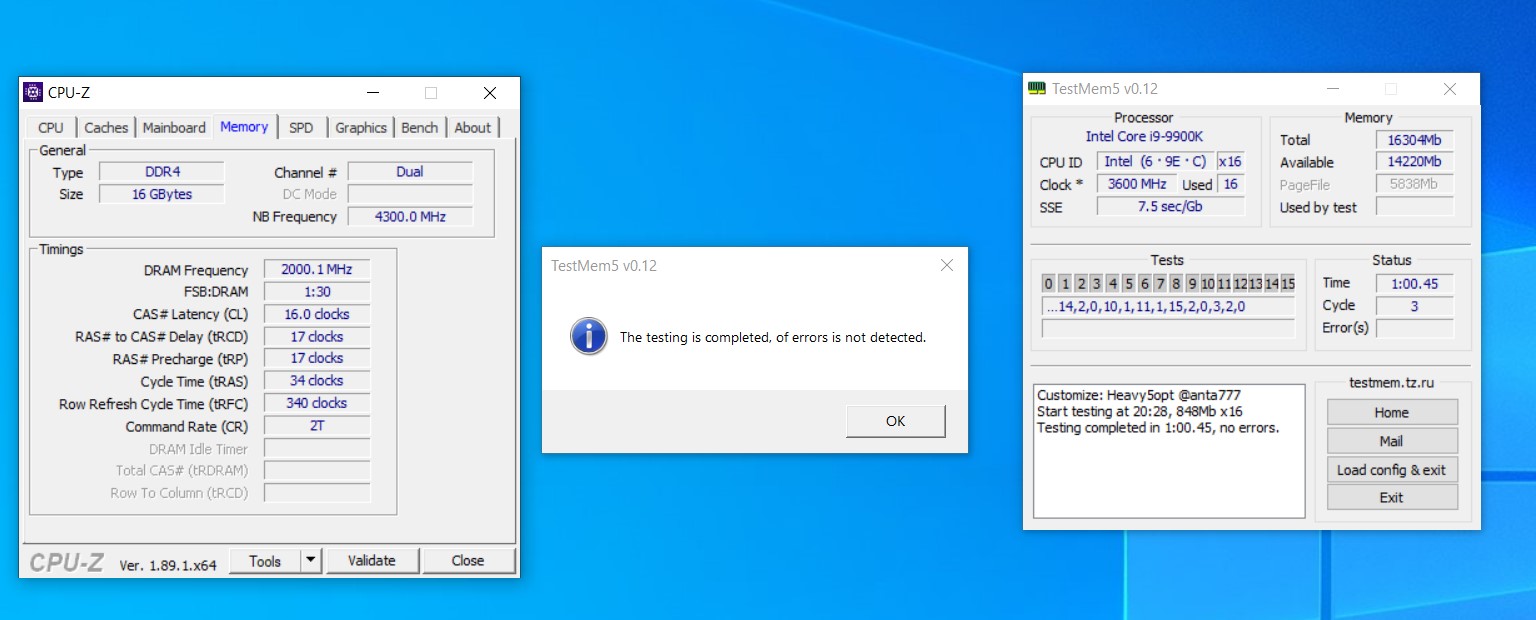The width and height of the screenshot is (1536, 620).
Task: Click the NB Frequency 4300.0 MHz value
Action: [410, 216]
